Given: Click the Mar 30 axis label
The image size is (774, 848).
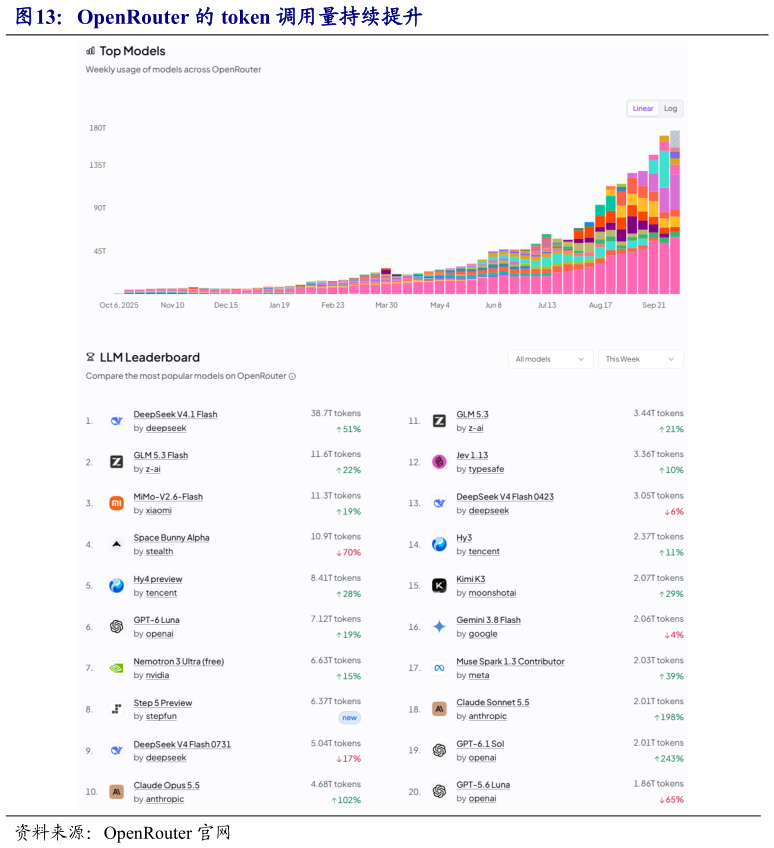Looking at the screenshot, I should [386, 305].
